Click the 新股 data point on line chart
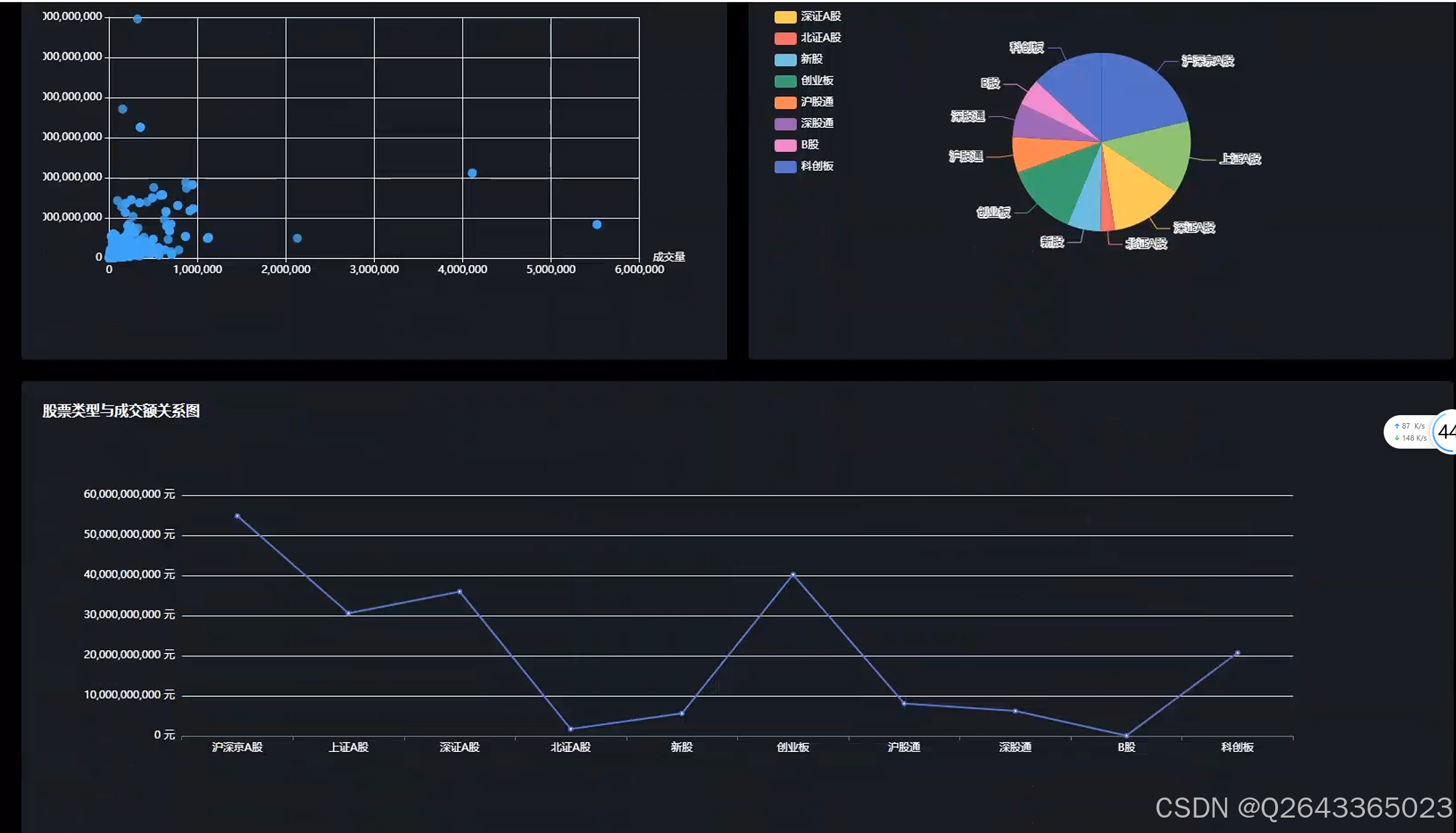This screenshot has width=1456, height=833. 682,714
